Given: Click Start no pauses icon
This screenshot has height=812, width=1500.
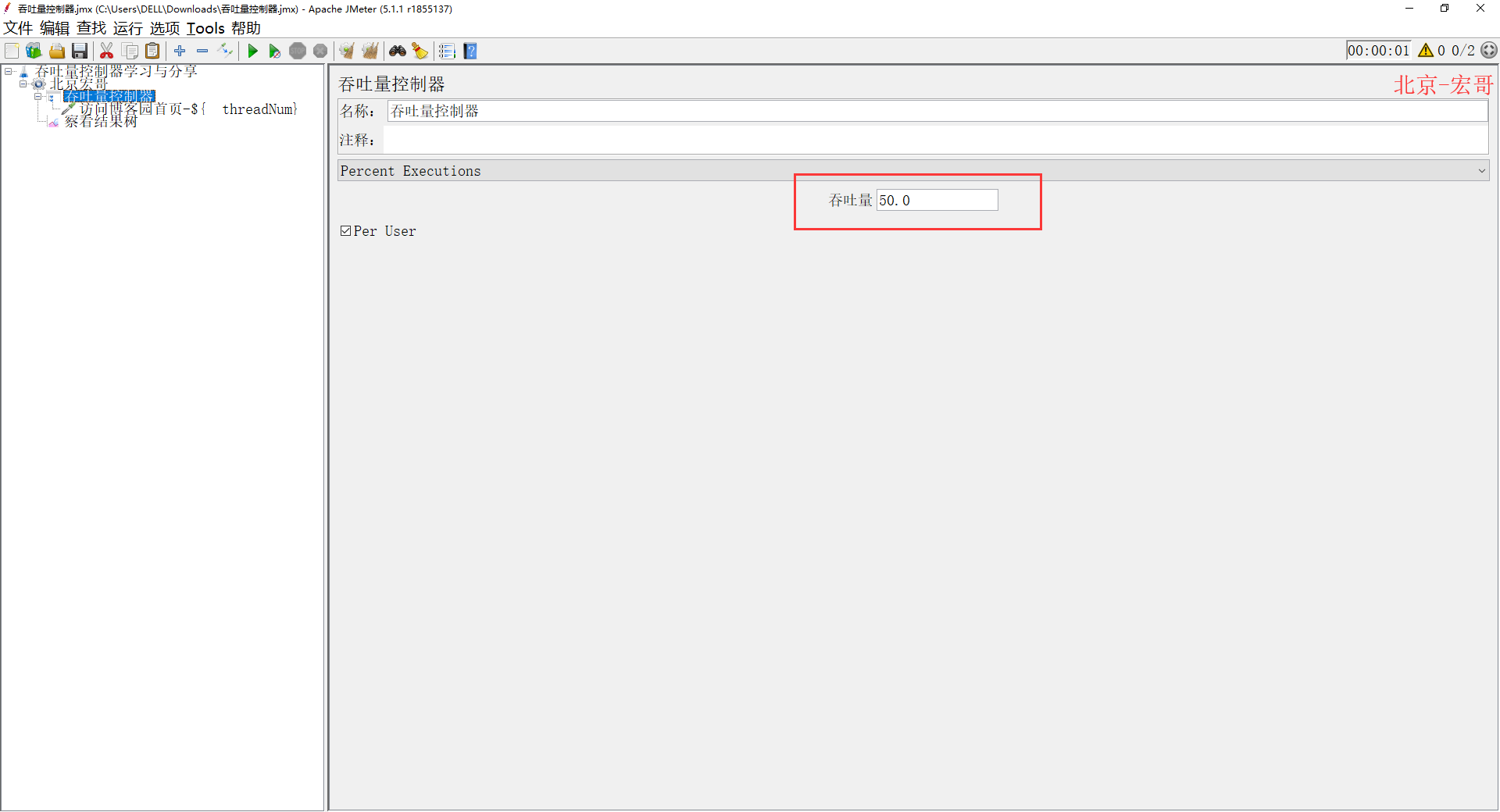Looking at the screenshot, I should tap(275, 51).
